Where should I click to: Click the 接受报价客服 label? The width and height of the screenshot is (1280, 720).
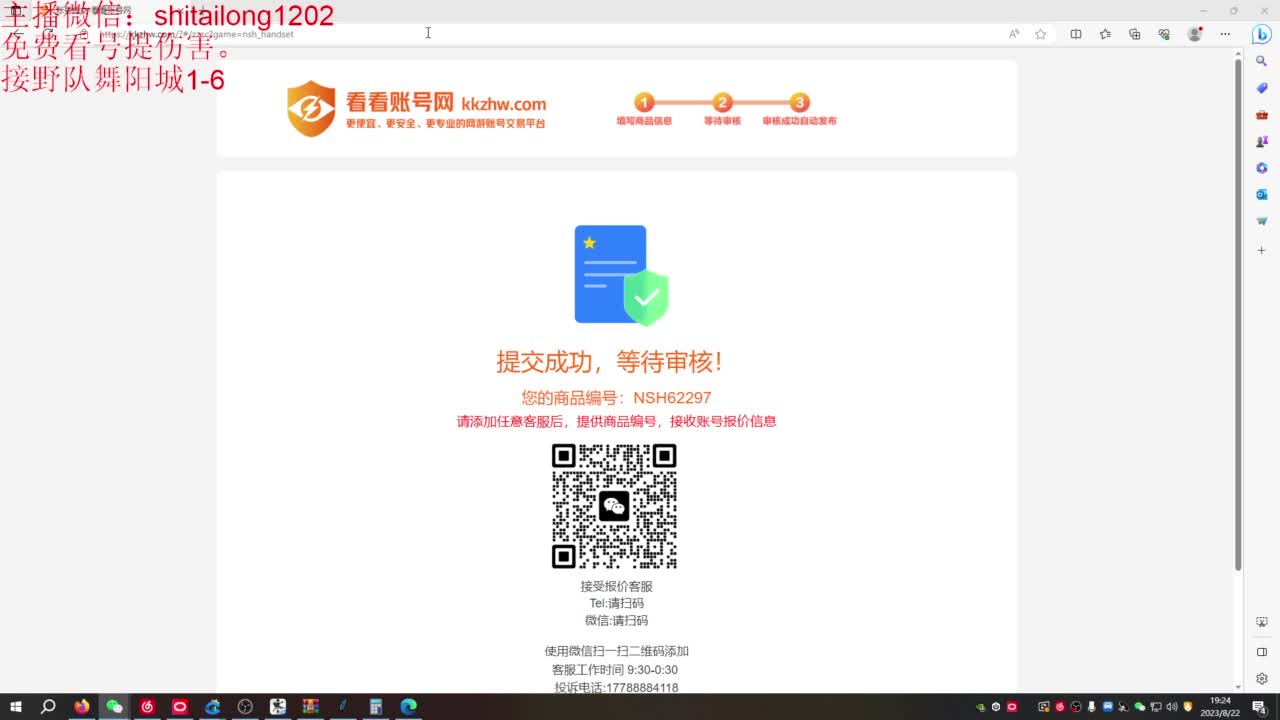pos(616,587)
